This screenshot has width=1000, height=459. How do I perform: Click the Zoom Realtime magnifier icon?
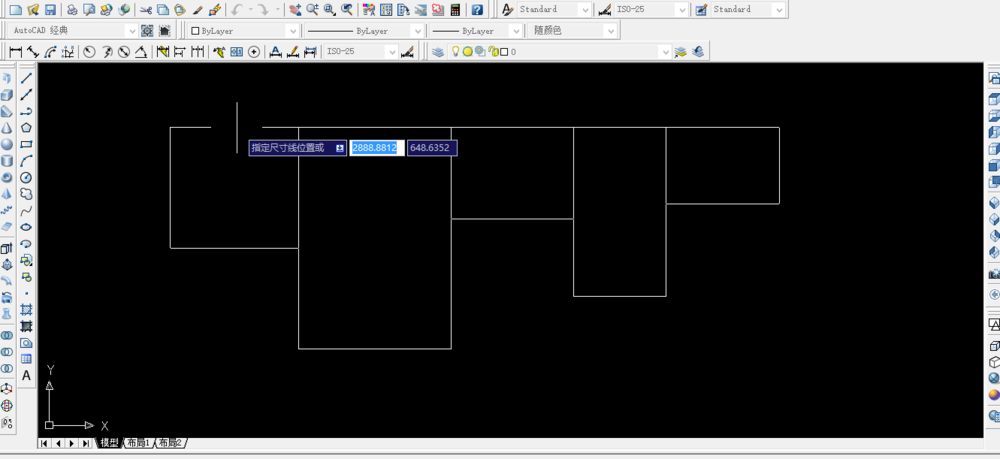click(312, 10)
